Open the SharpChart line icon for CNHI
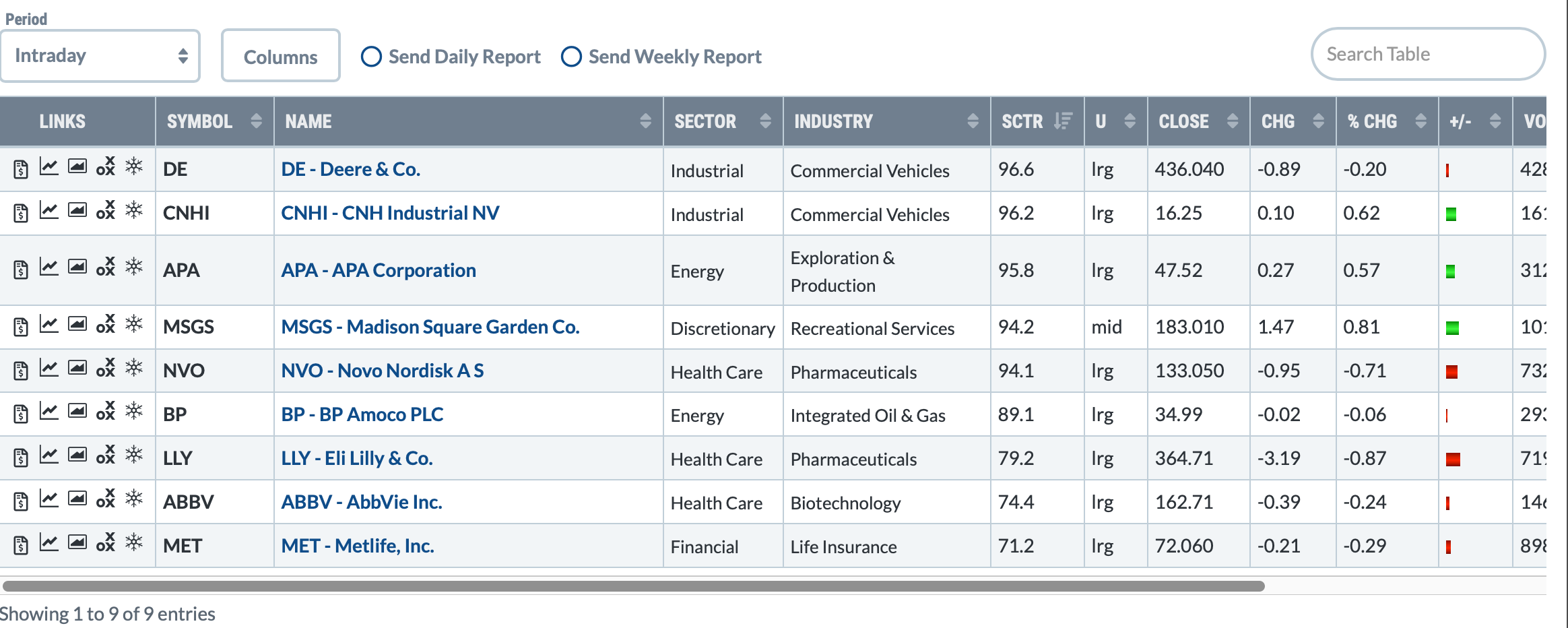The height and width of the screenshot is (628, 1568). click(48, 210)
